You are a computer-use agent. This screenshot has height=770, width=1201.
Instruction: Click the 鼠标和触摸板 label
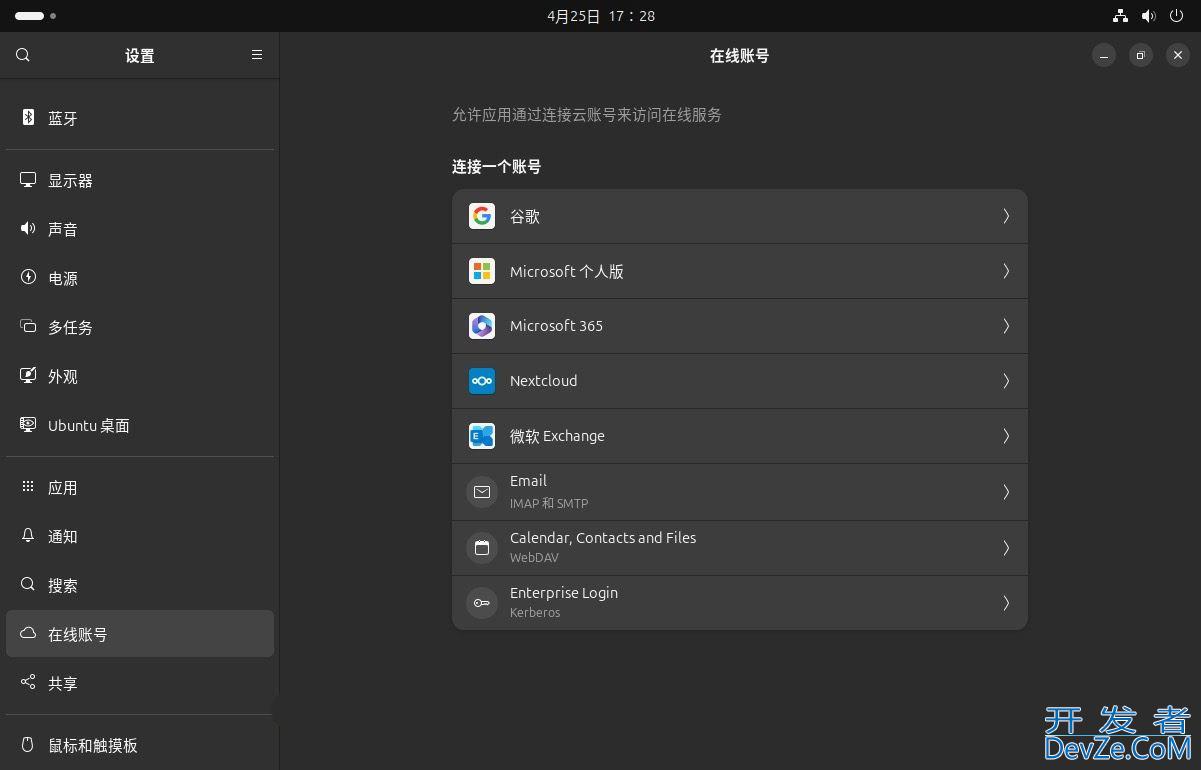tap(93, 746)
